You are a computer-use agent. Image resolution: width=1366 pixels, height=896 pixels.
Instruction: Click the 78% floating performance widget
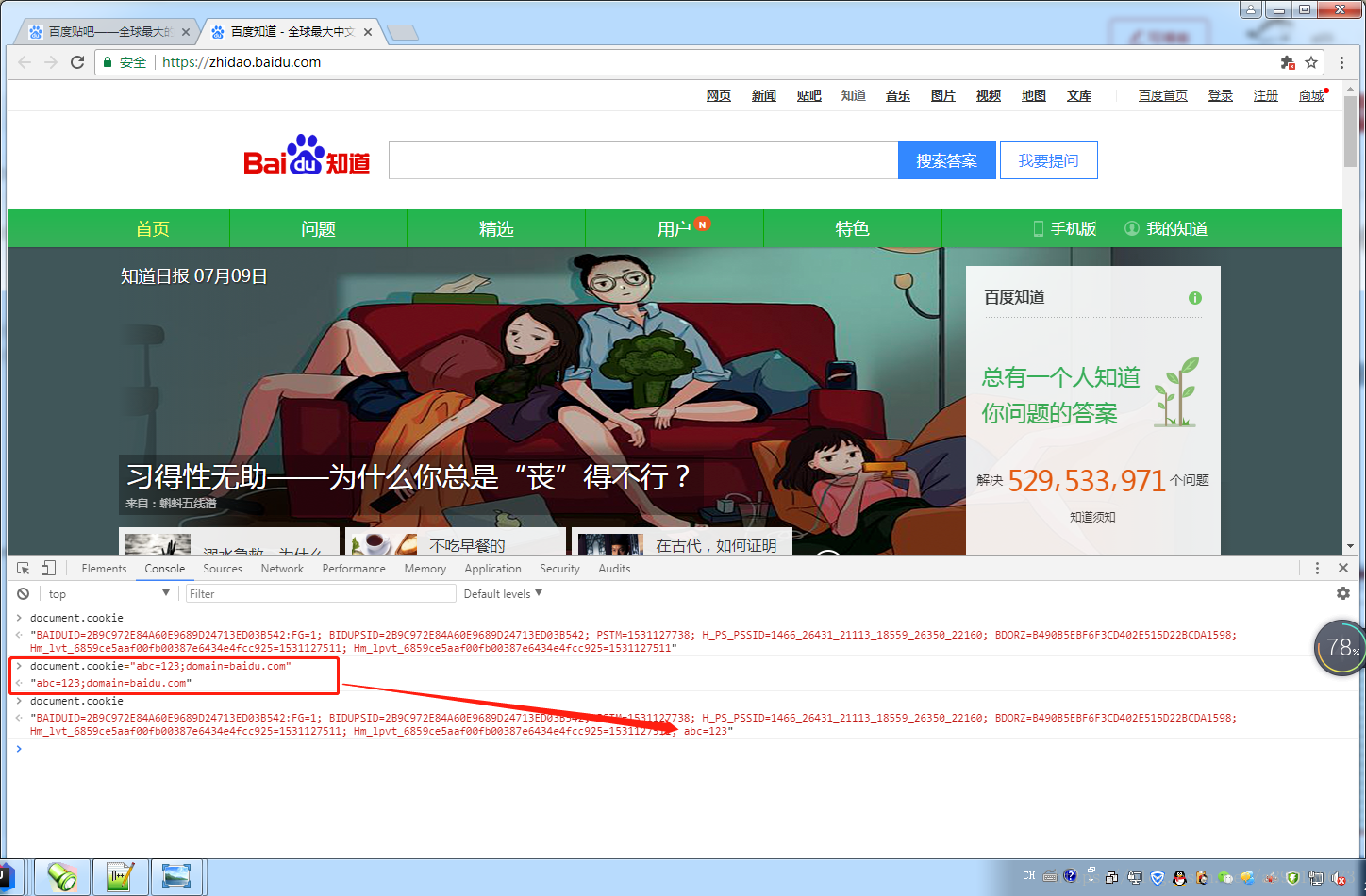click(x=1340, y=647)
